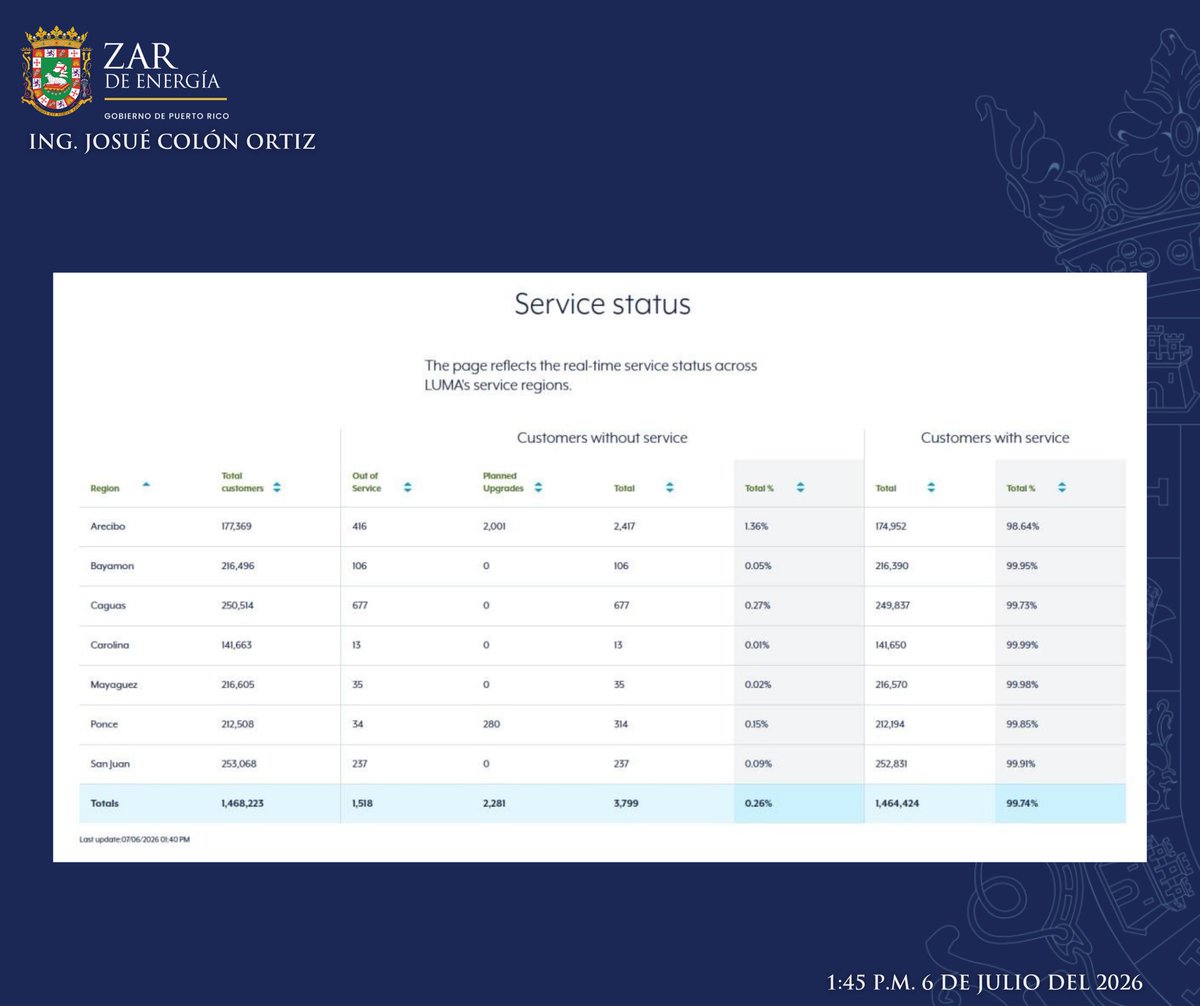This screenshot has height=1006, width=1200.
Task: Sort by Out of Service column arrows
Action: point(407,488)
